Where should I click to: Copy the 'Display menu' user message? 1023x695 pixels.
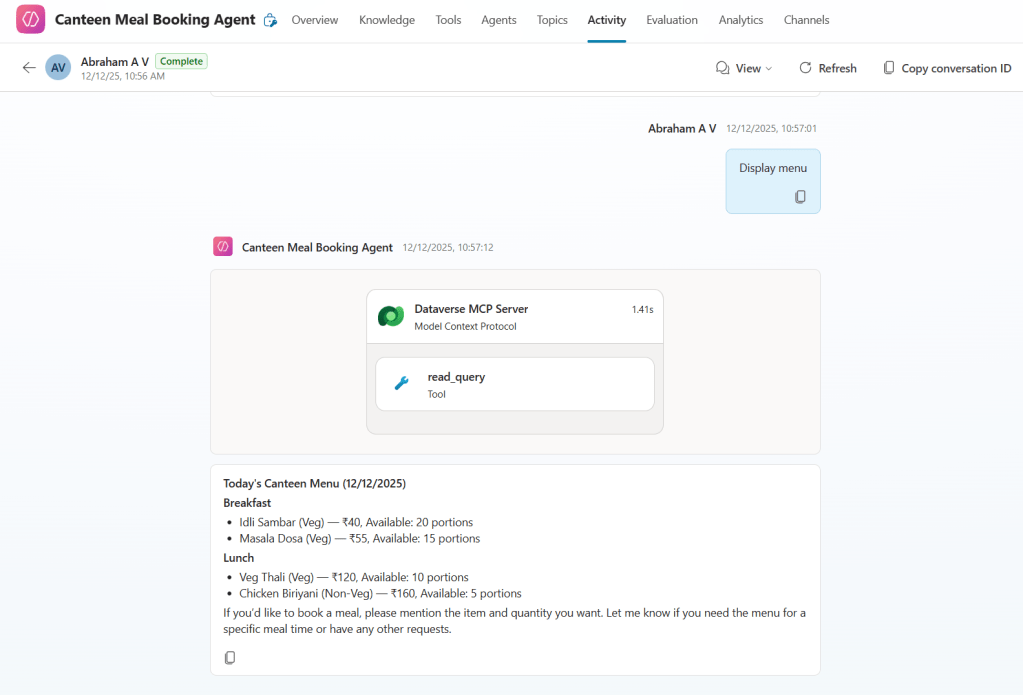tap(800, 197)
